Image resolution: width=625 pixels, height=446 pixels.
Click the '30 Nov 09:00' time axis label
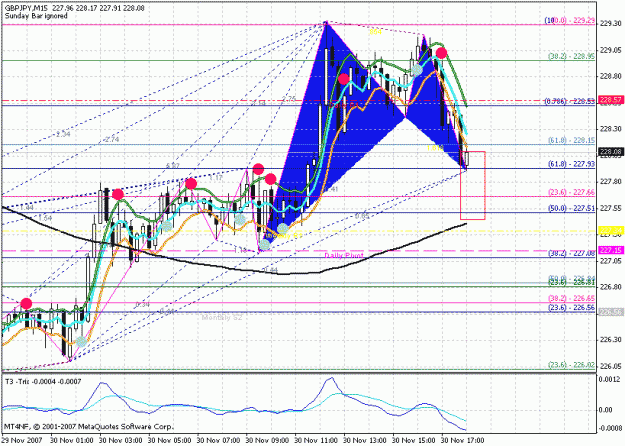(x=267, y=440)
